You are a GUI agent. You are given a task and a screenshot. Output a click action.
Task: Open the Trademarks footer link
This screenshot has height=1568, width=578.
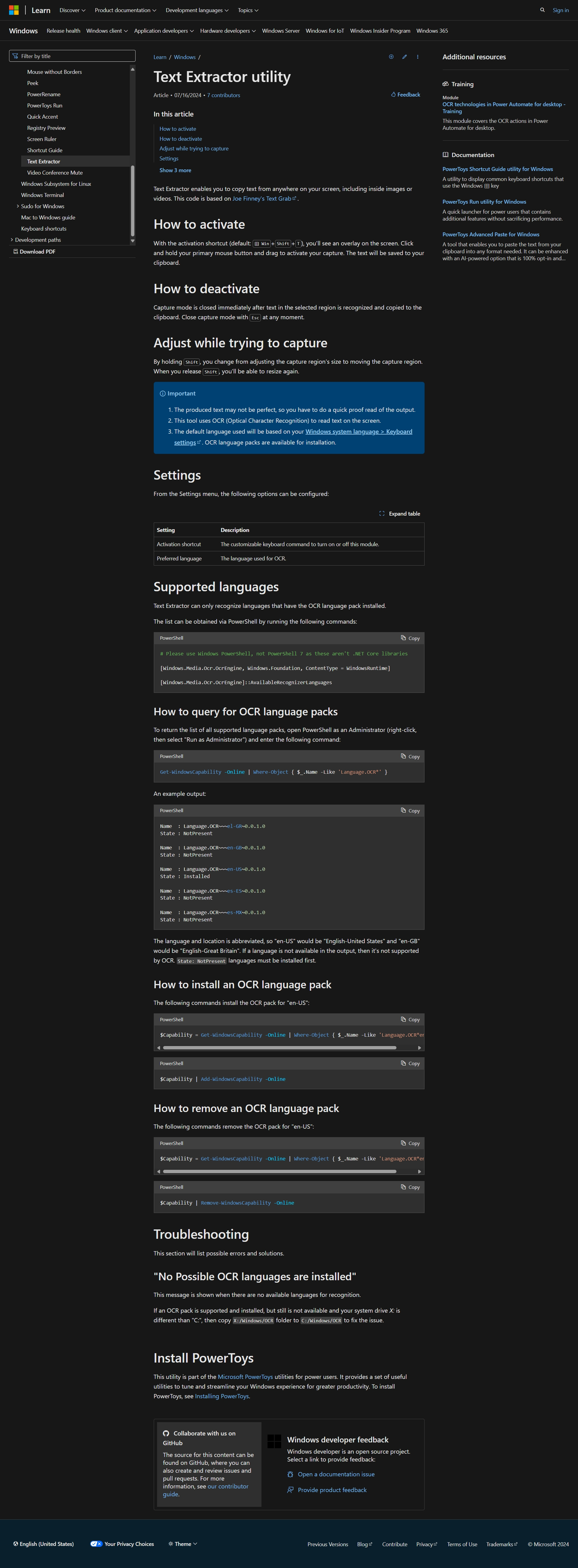point(502,1544)
